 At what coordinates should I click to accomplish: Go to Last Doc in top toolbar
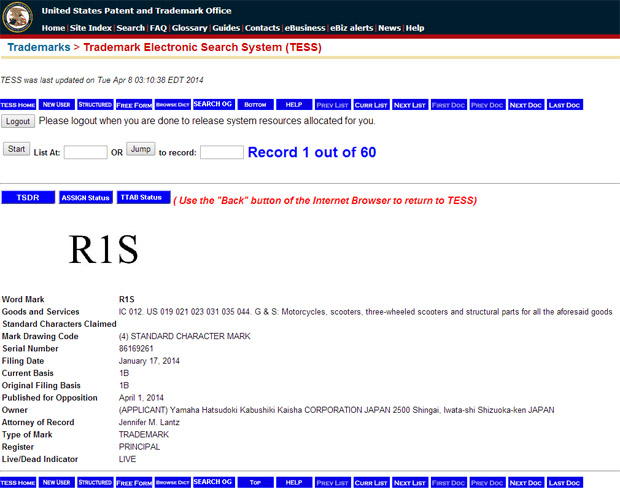565,105
